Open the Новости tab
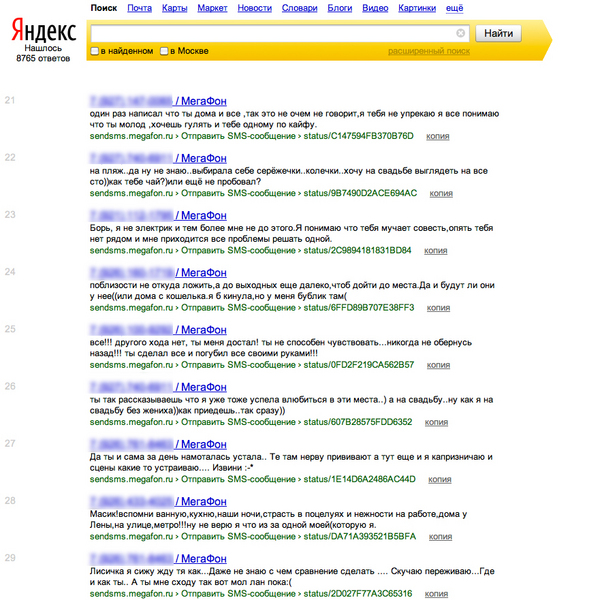The image size is (600, 600). (x=254, y=8)
